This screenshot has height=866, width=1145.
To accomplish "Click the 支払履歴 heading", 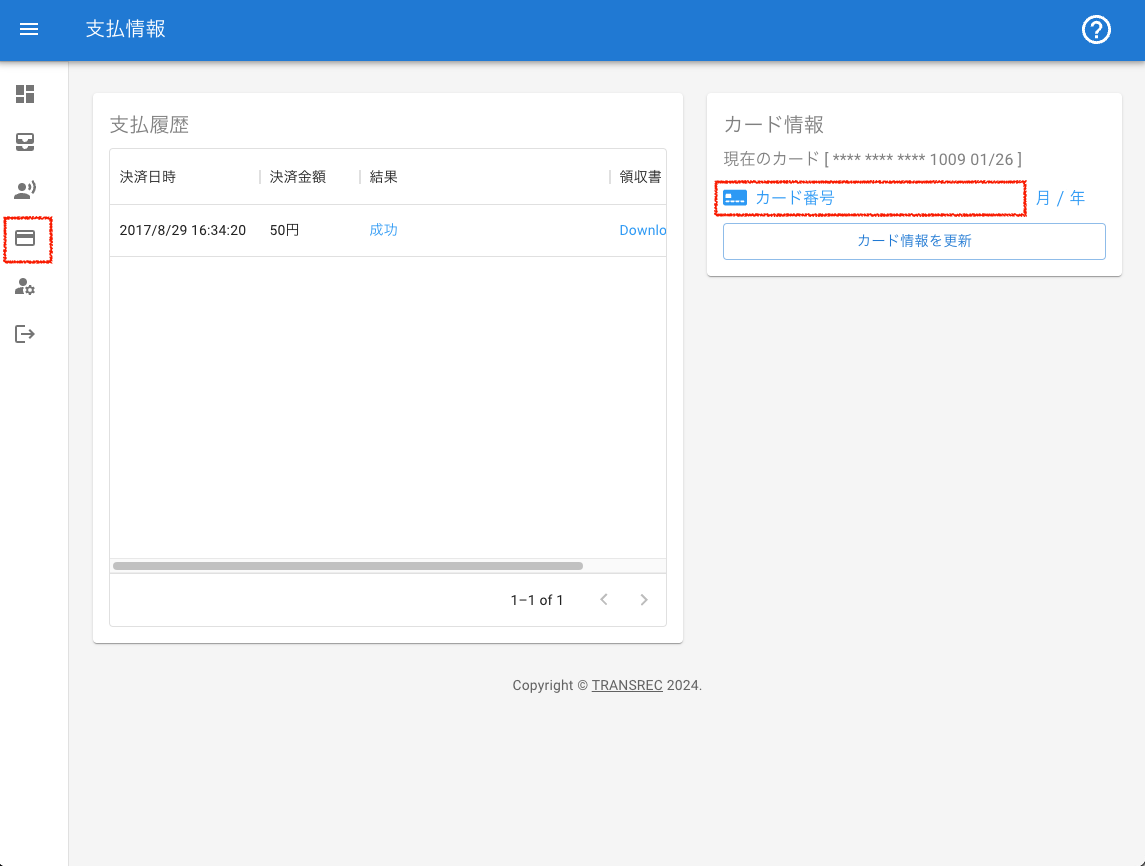I will tap(149, 125).
